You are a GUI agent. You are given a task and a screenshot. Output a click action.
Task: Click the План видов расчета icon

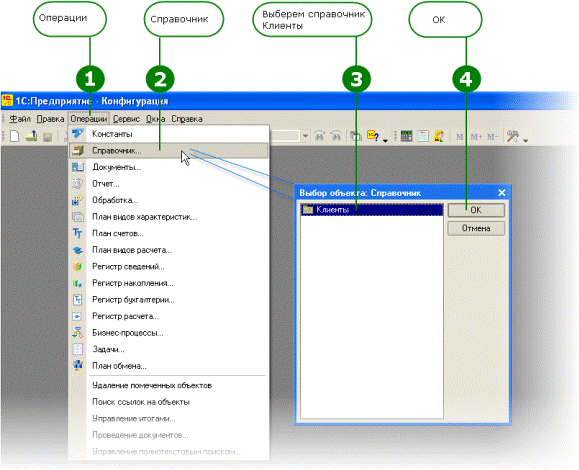(x=78, y=250)
